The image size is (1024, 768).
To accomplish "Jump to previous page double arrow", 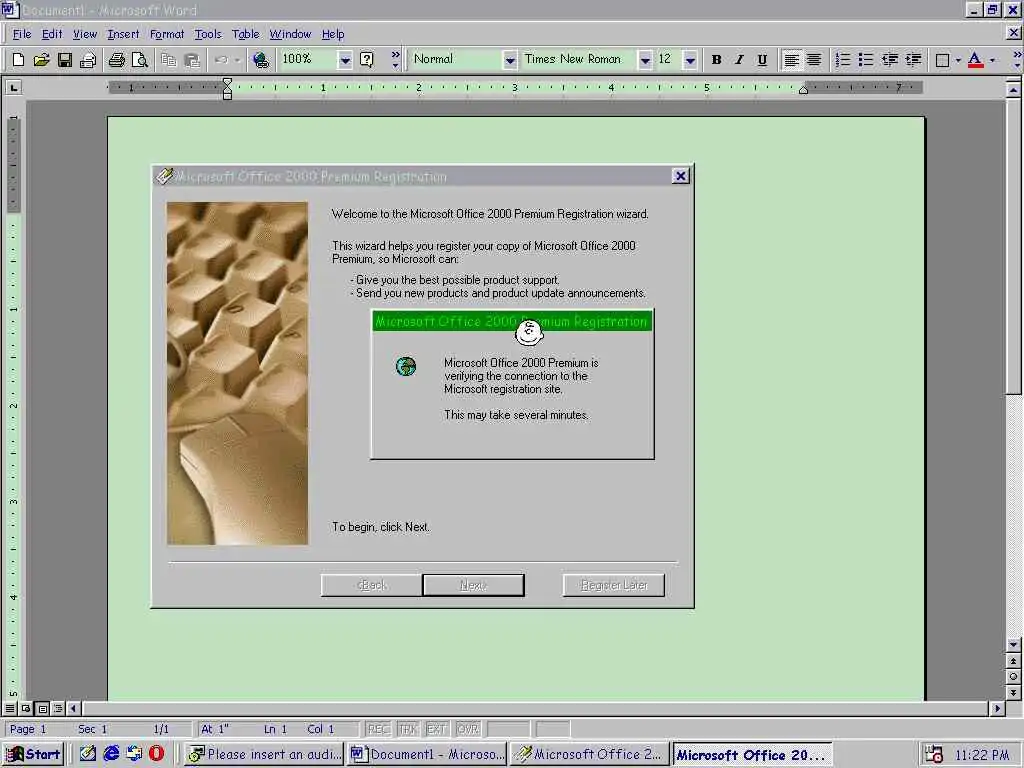I will (1013, 661).
